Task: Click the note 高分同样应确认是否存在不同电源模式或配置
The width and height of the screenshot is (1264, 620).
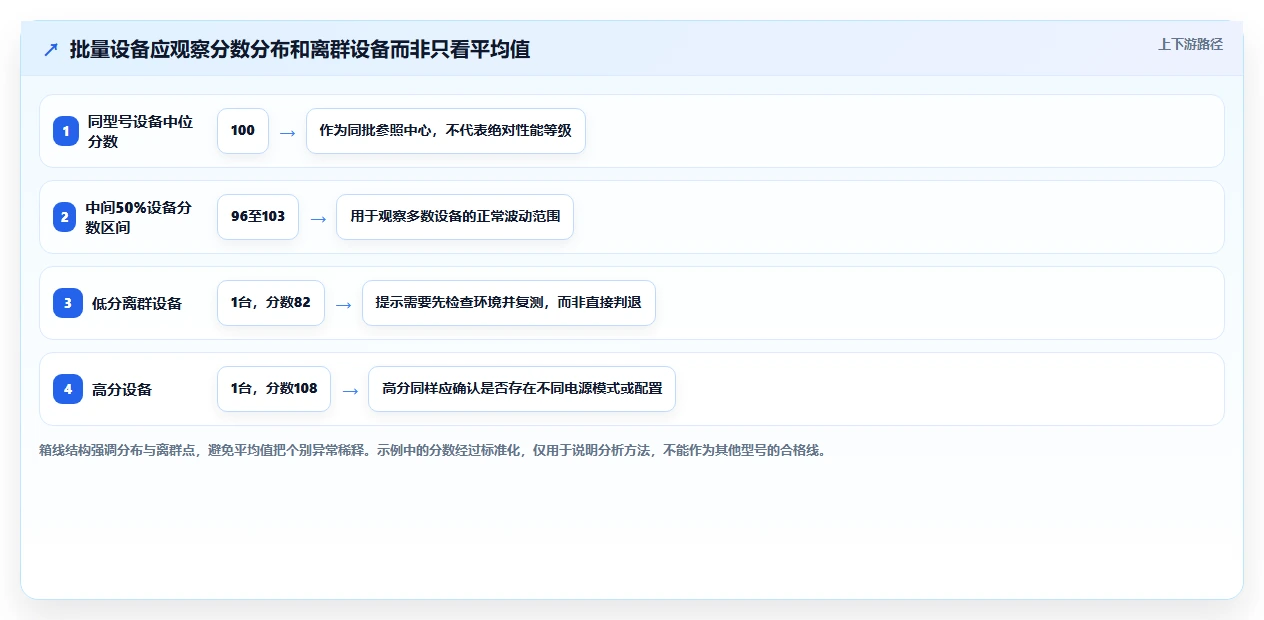Action: (x=522, y=389)
